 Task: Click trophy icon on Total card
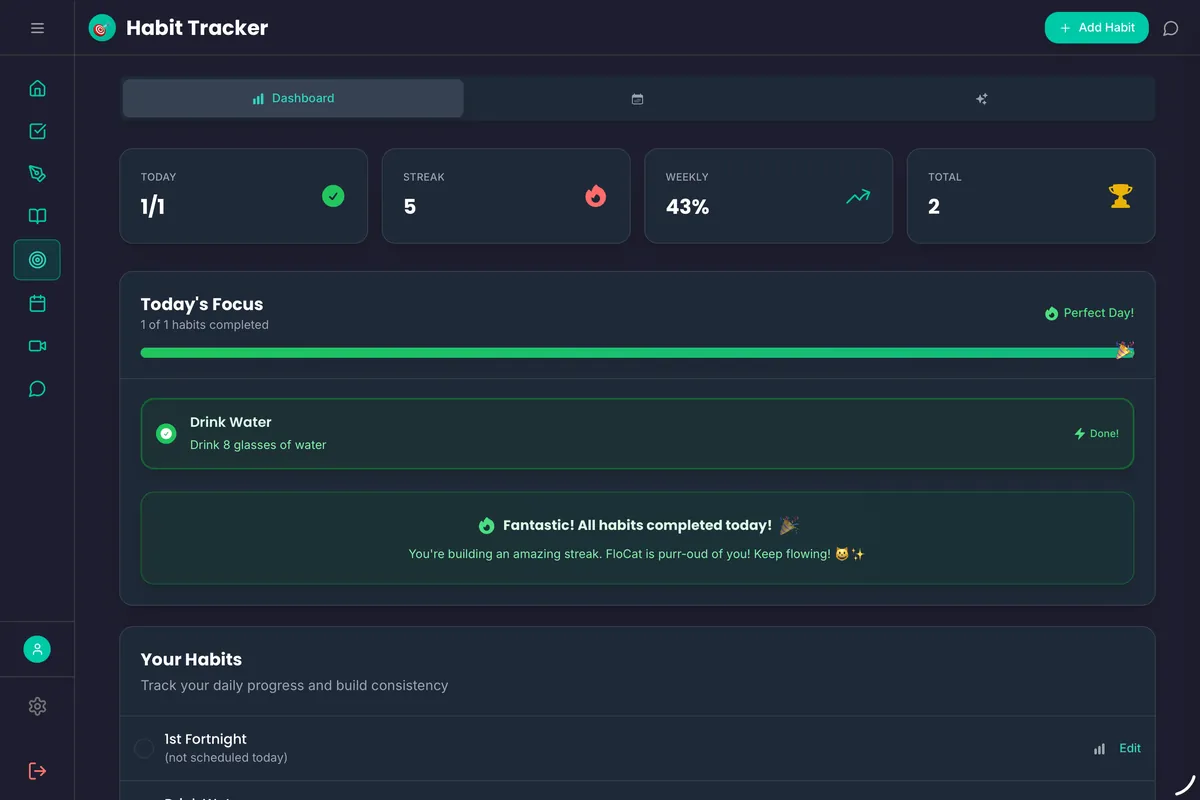(x=1120, y=196)
